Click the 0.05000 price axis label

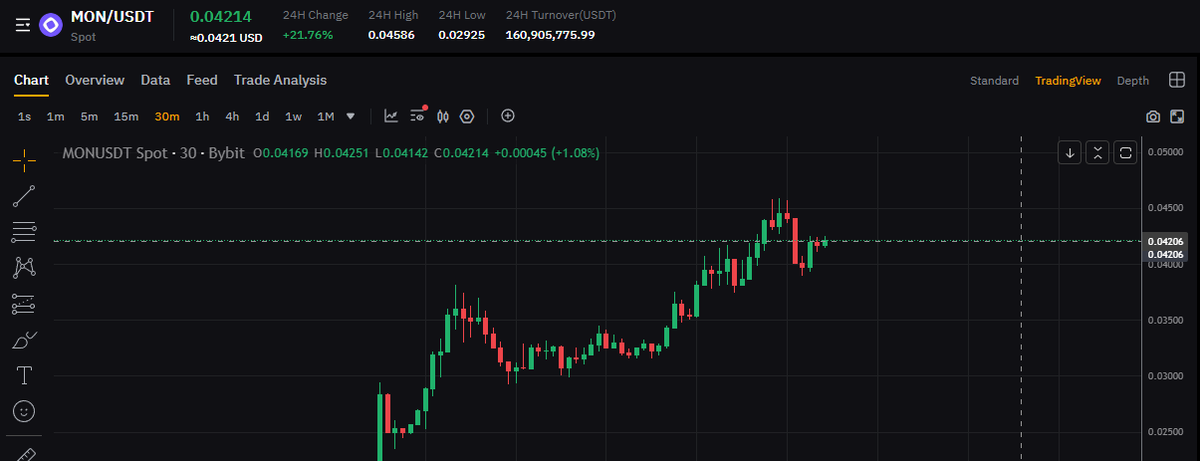coord(1166,152)
